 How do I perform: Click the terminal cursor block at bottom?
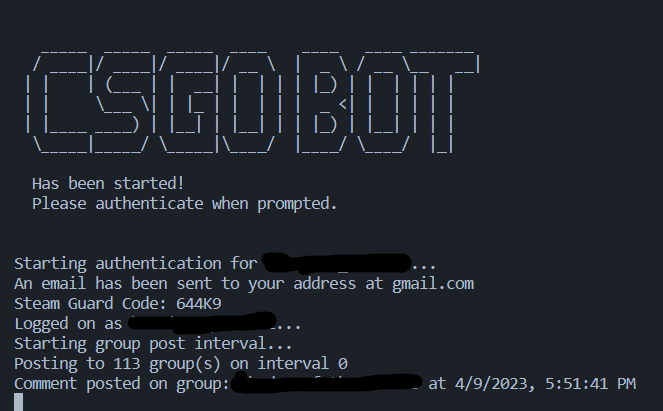19,402
